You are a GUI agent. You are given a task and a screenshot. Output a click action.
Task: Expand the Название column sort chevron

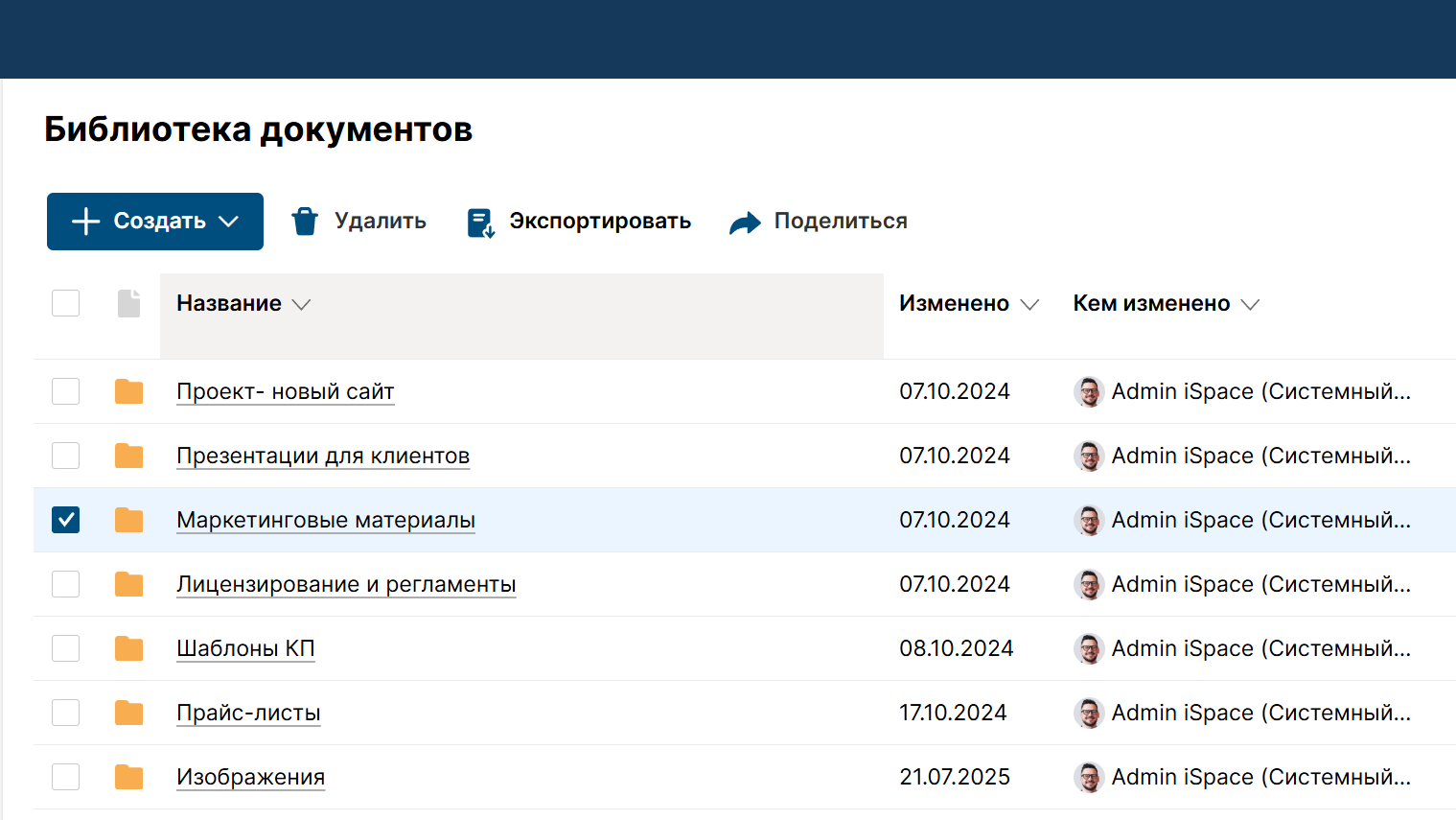tap(301, 305)
